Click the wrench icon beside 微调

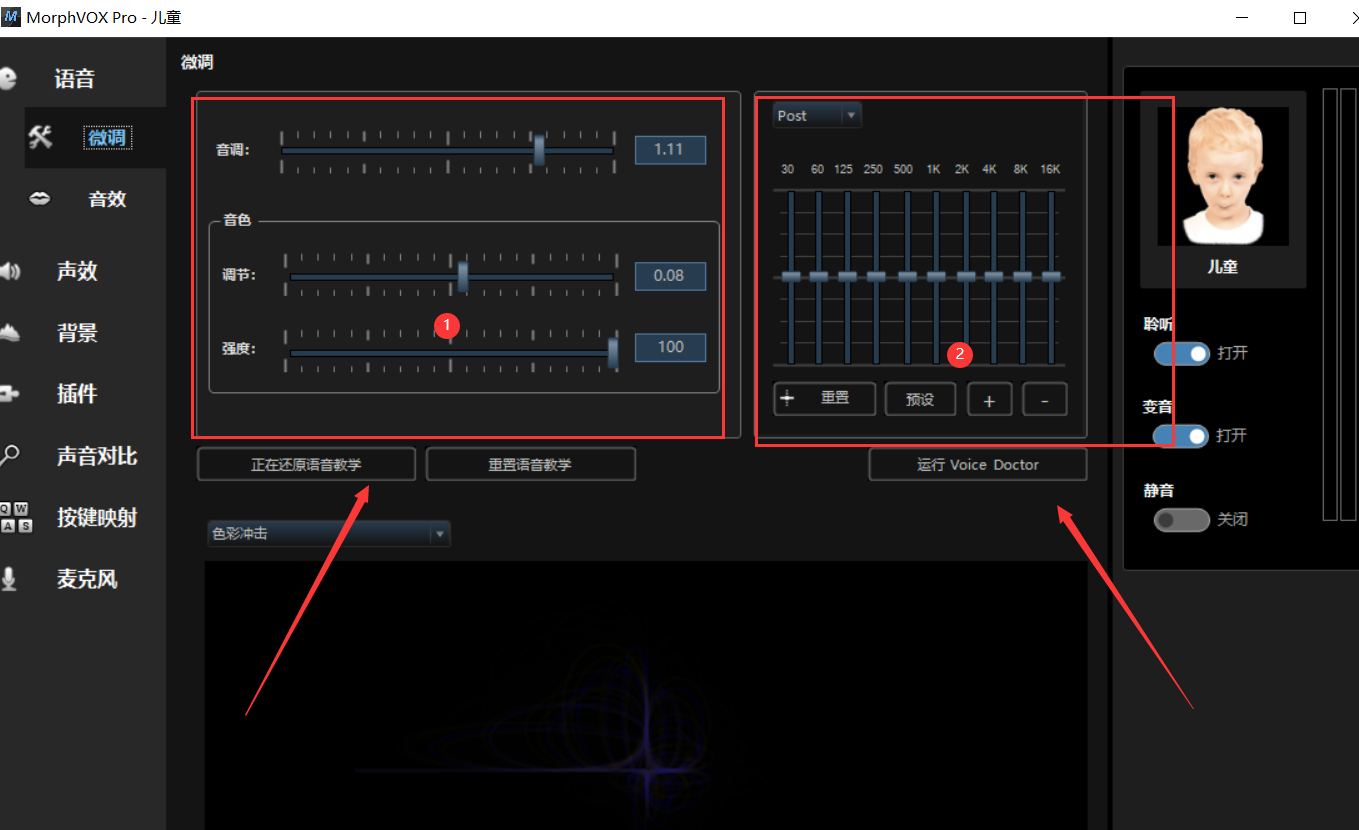click(40, 137)
